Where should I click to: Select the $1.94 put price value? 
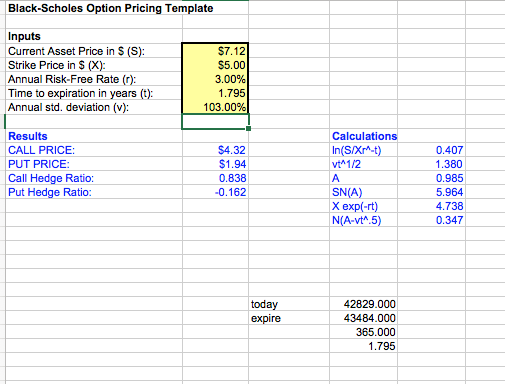(232, 164)
